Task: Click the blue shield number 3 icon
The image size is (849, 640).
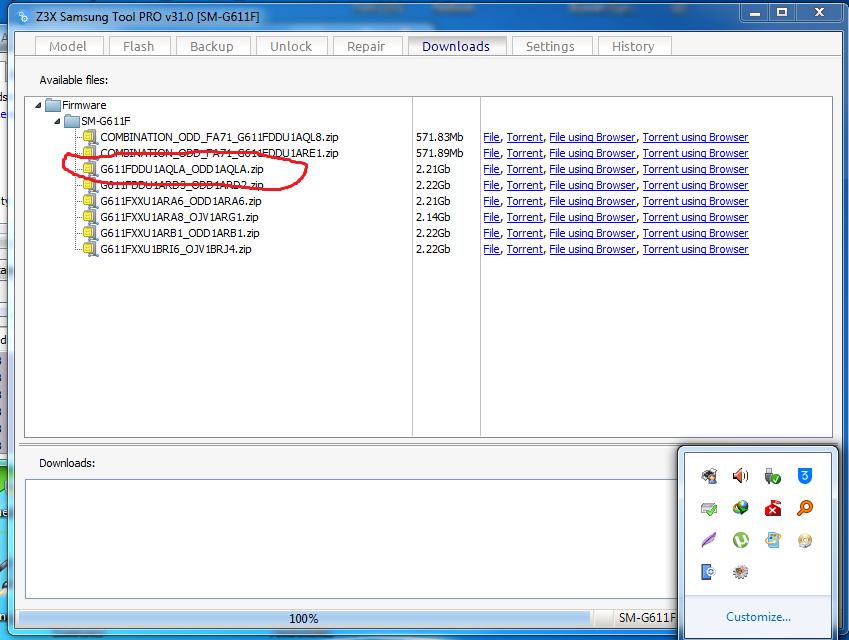Action: 805,476
